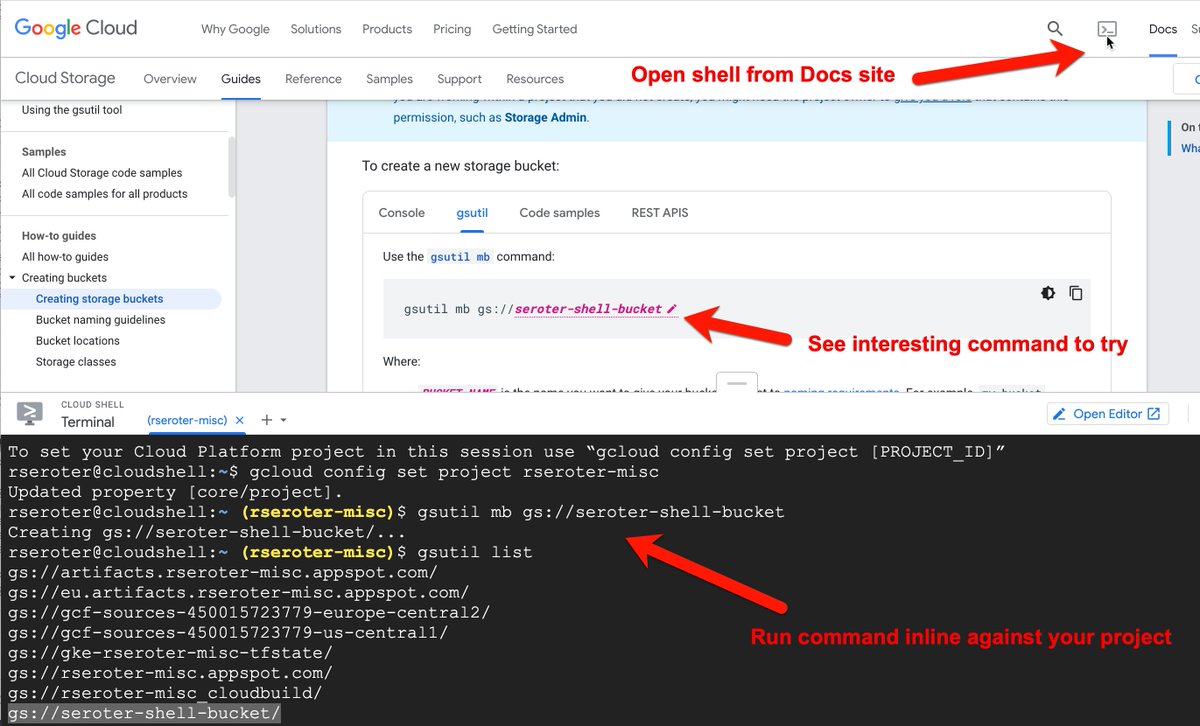Click the rseroter-misc terminal tab
The width and height of the screenshot is (1200, 726).
coord(187,420)
